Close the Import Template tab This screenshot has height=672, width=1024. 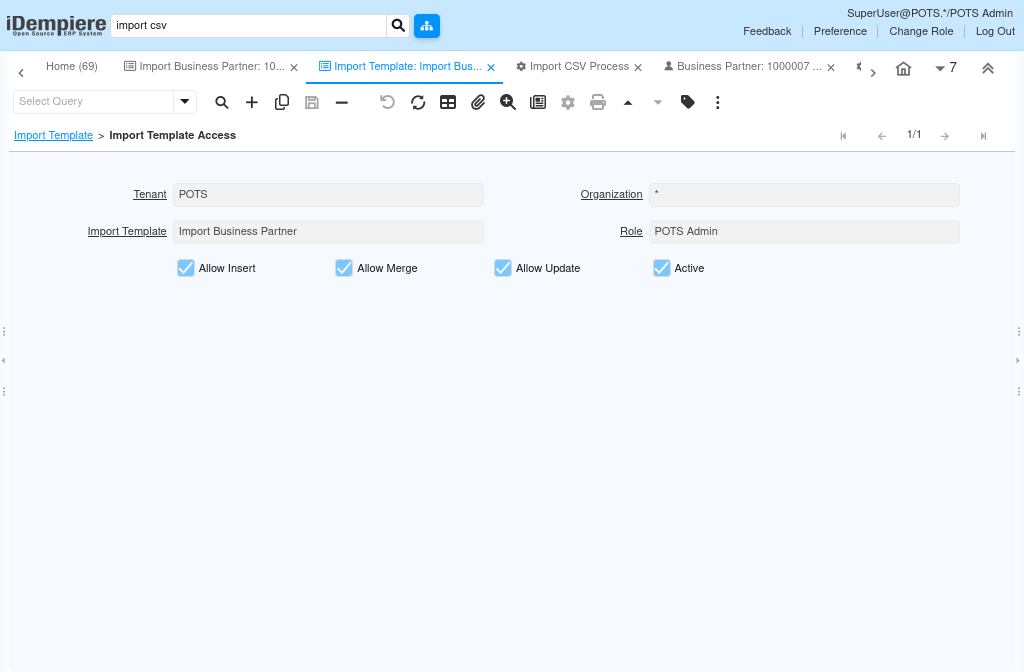tap(491, 68)
